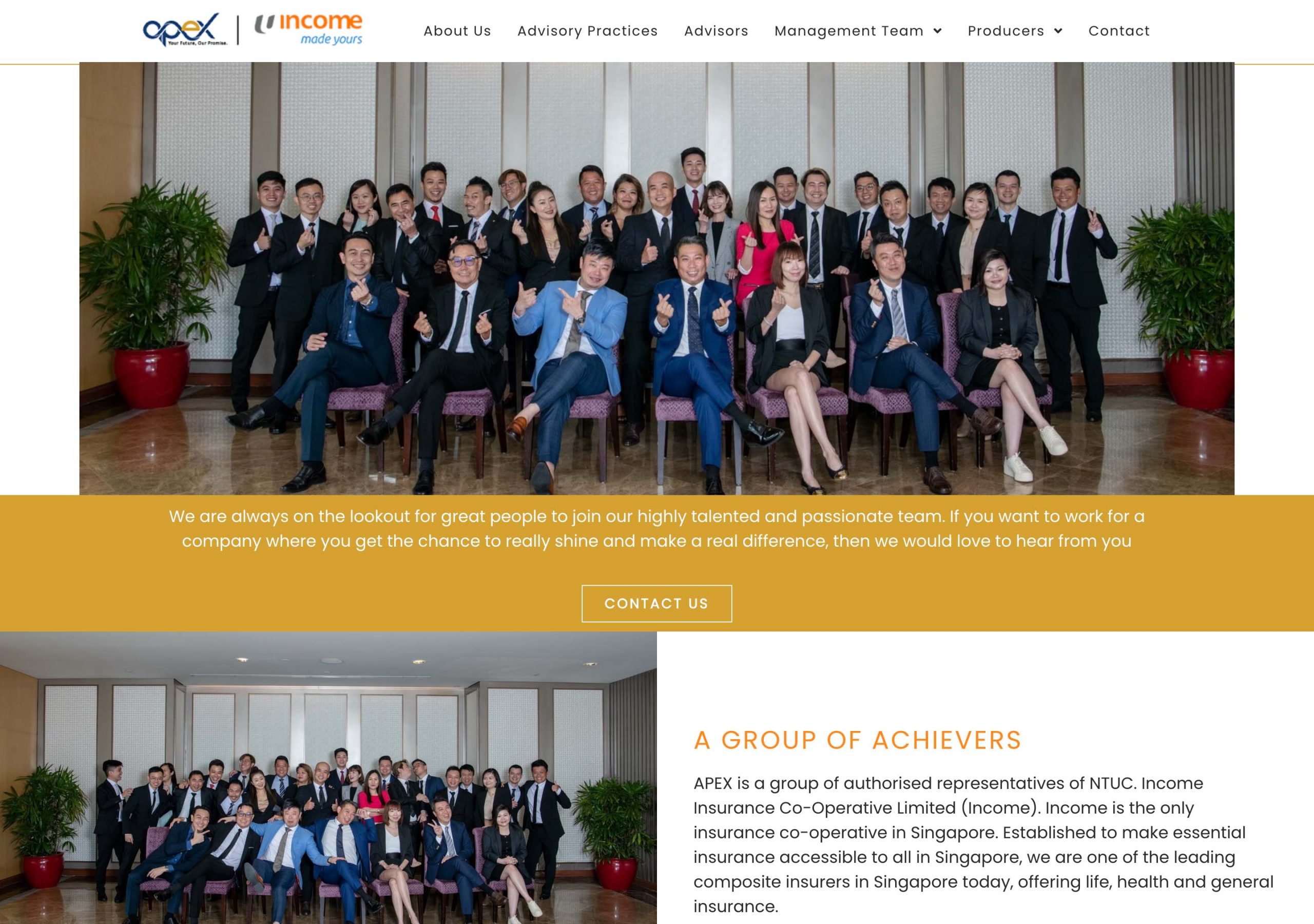1314x924 pixels.
Task: Expand the Producers dropdown chevron
Action: 1058,31
